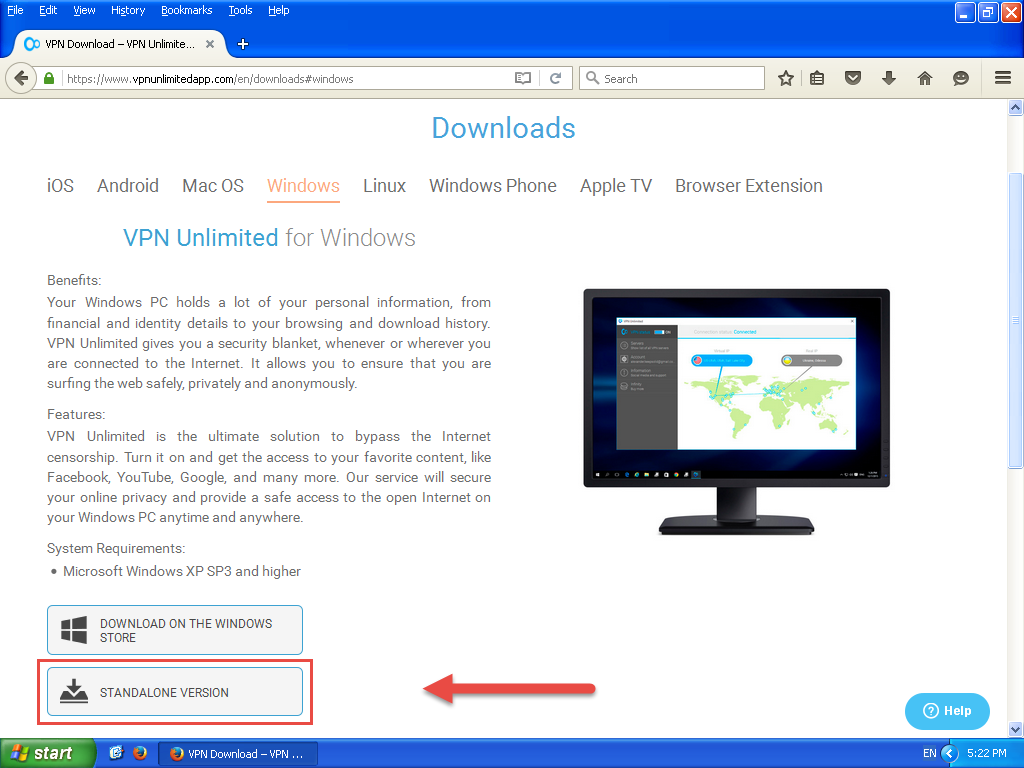The height and width of the screenshot is (768, 1024).
Task: Click the vertical scrollbar thumb
Action: coord(1016,320)
